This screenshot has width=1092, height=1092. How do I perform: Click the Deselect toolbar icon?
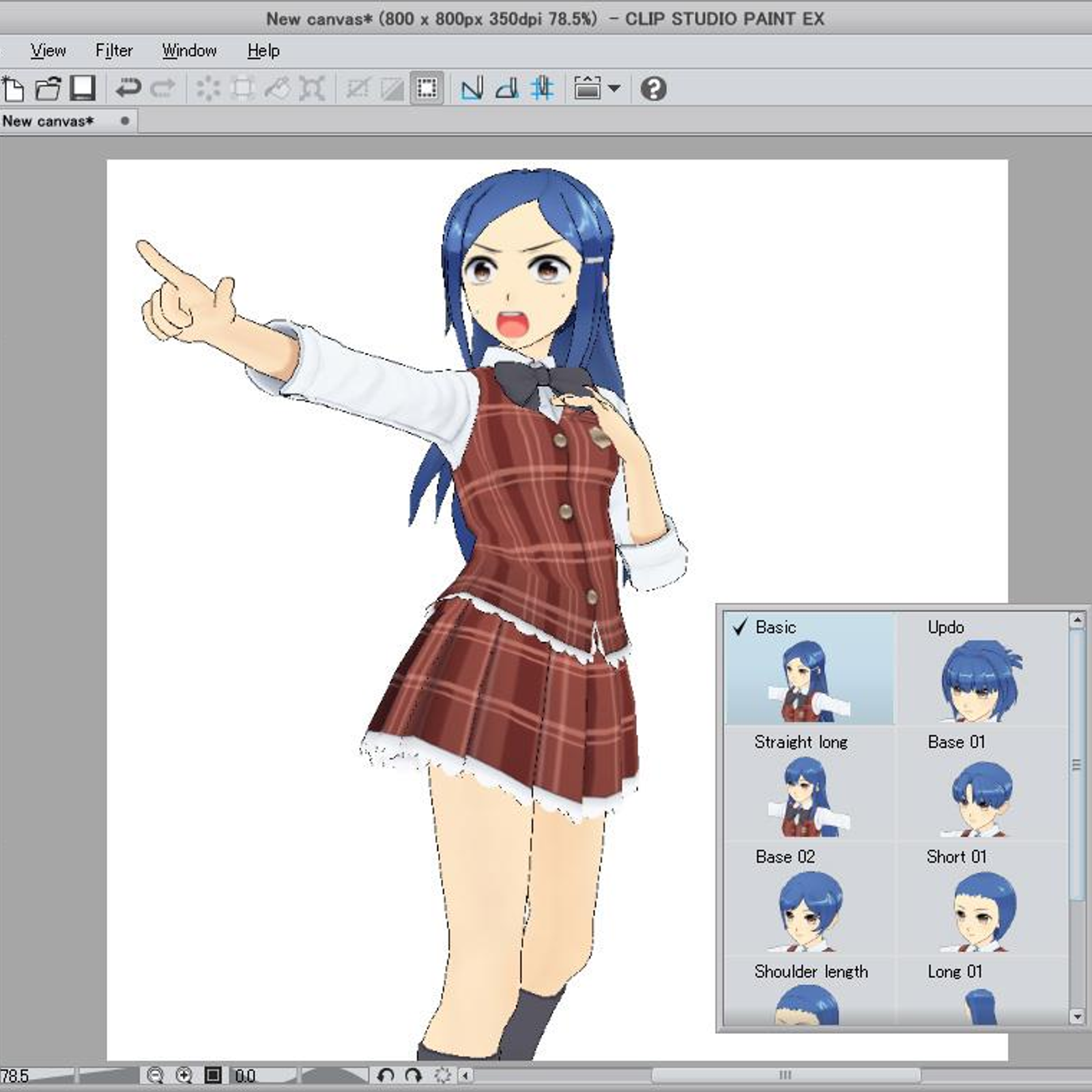tap(358, 89)
